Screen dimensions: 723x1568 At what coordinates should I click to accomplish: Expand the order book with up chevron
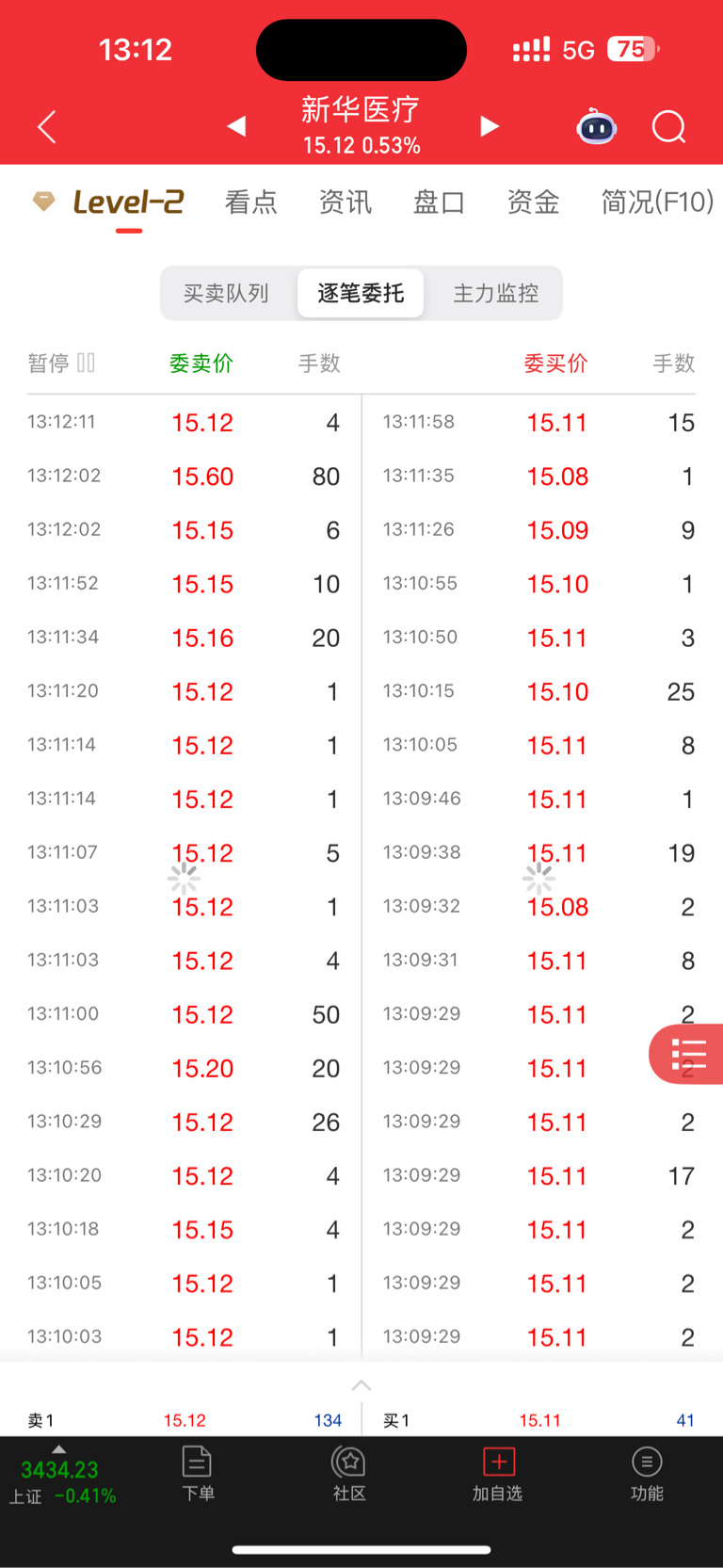click(x=361, y=1385)
